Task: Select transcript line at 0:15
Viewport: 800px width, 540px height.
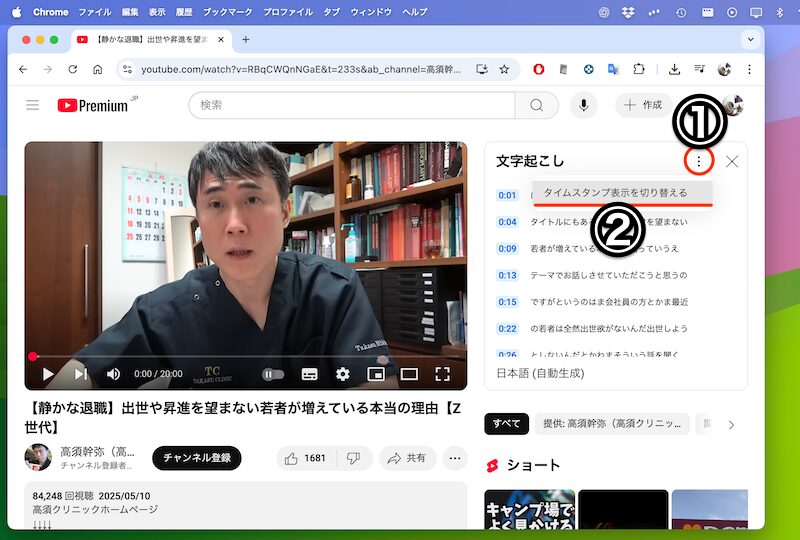Action: pos(609,302)
